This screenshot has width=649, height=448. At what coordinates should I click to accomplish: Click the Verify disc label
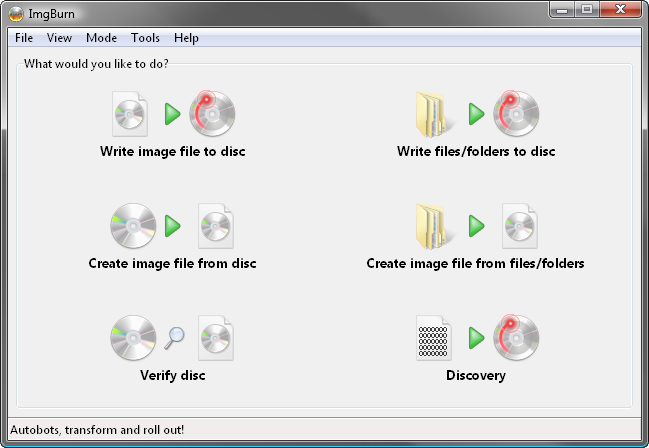173,376
